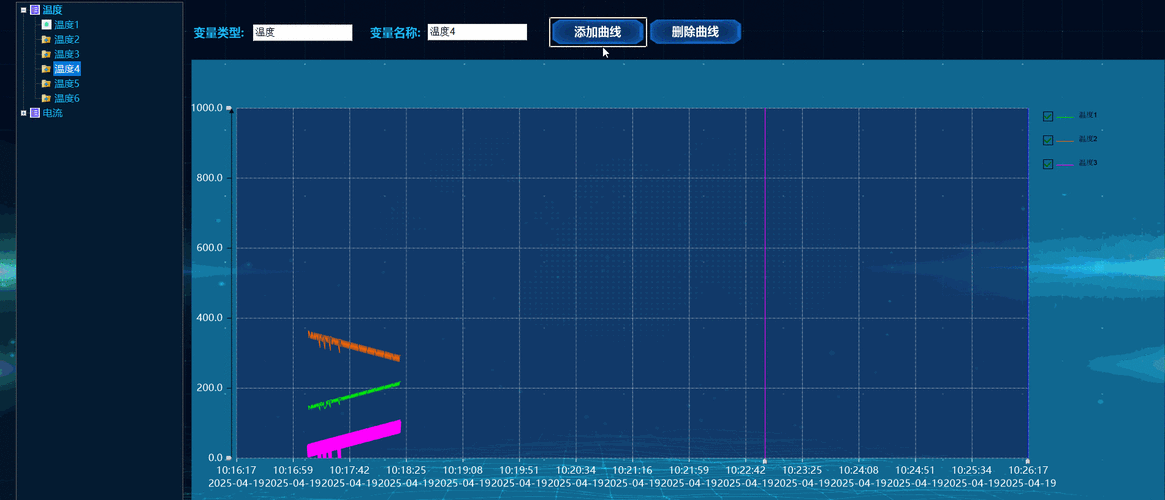Uncheck the 温度1 legend checkbox
This screenshot has width=1165, height=500.
[1048, 117]
